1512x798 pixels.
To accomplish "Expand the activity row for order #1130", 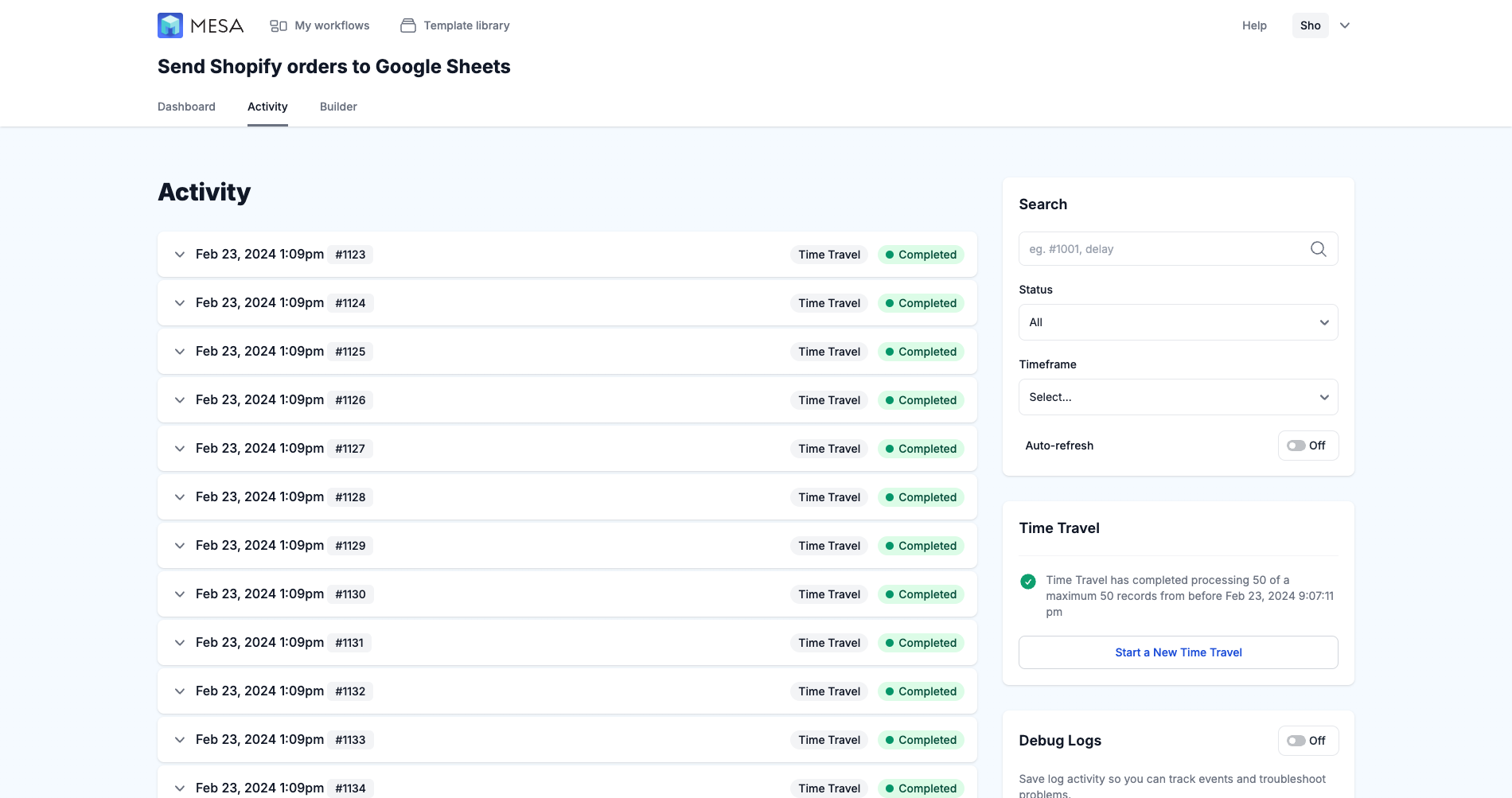I will [x=180, y=594].
